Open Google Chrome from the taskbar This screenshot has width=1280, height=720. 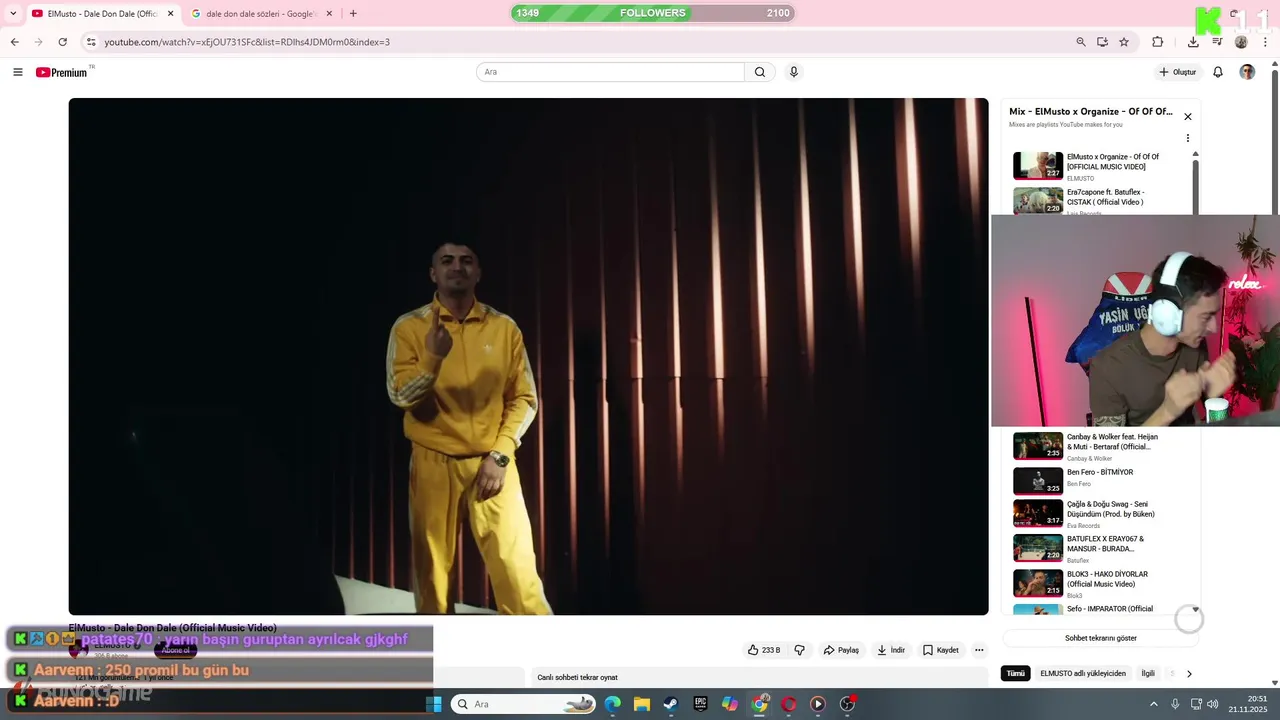[760, 704]
